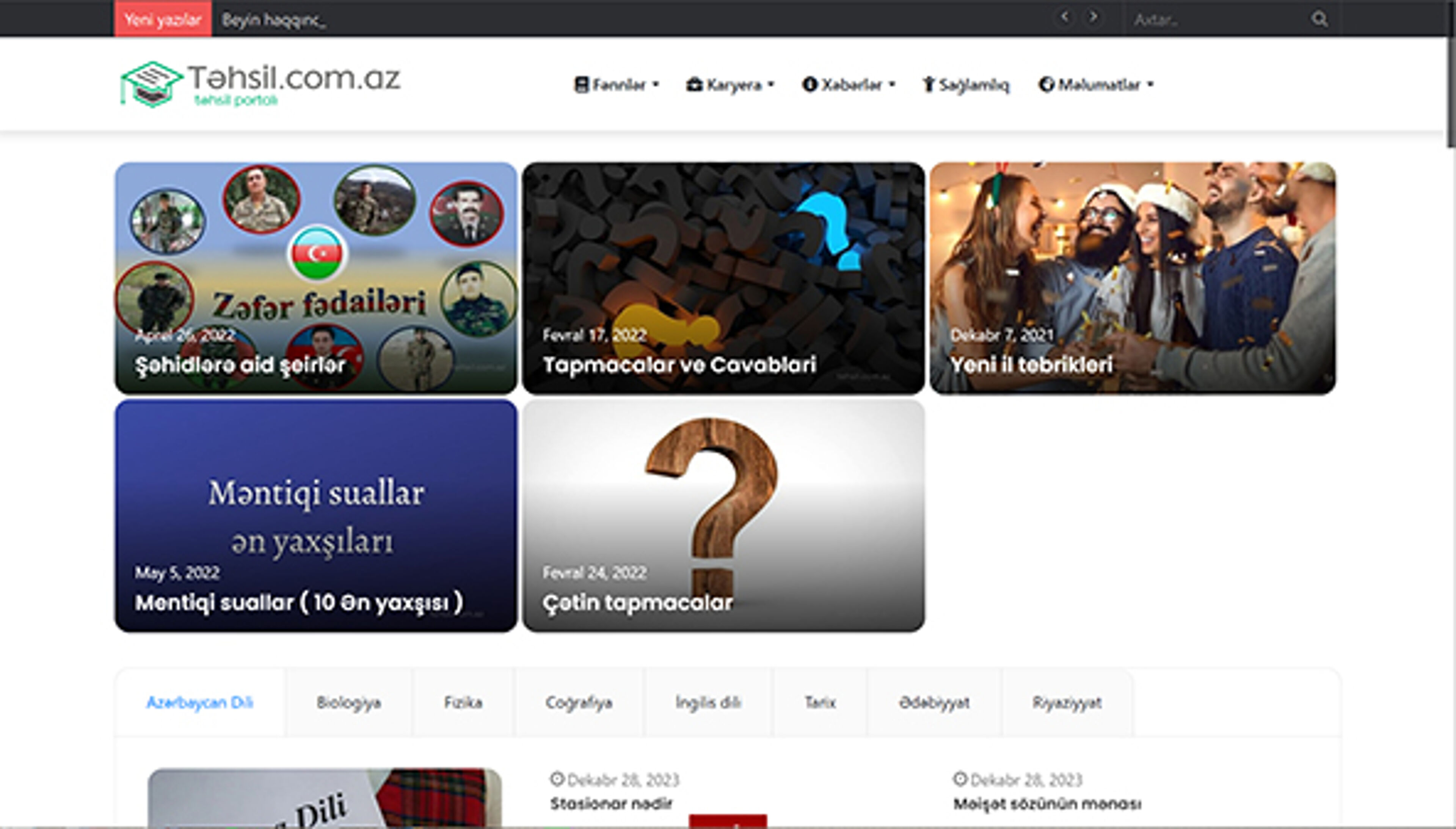Select the Riyaziyyat tab
1456x829 pixels.
tap(1067, 703)
